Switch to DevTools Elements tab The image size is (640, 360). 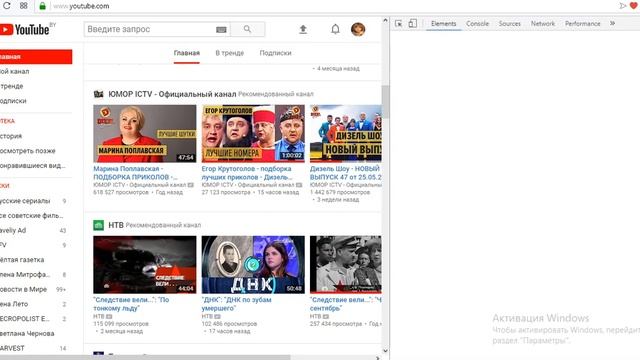444,24
